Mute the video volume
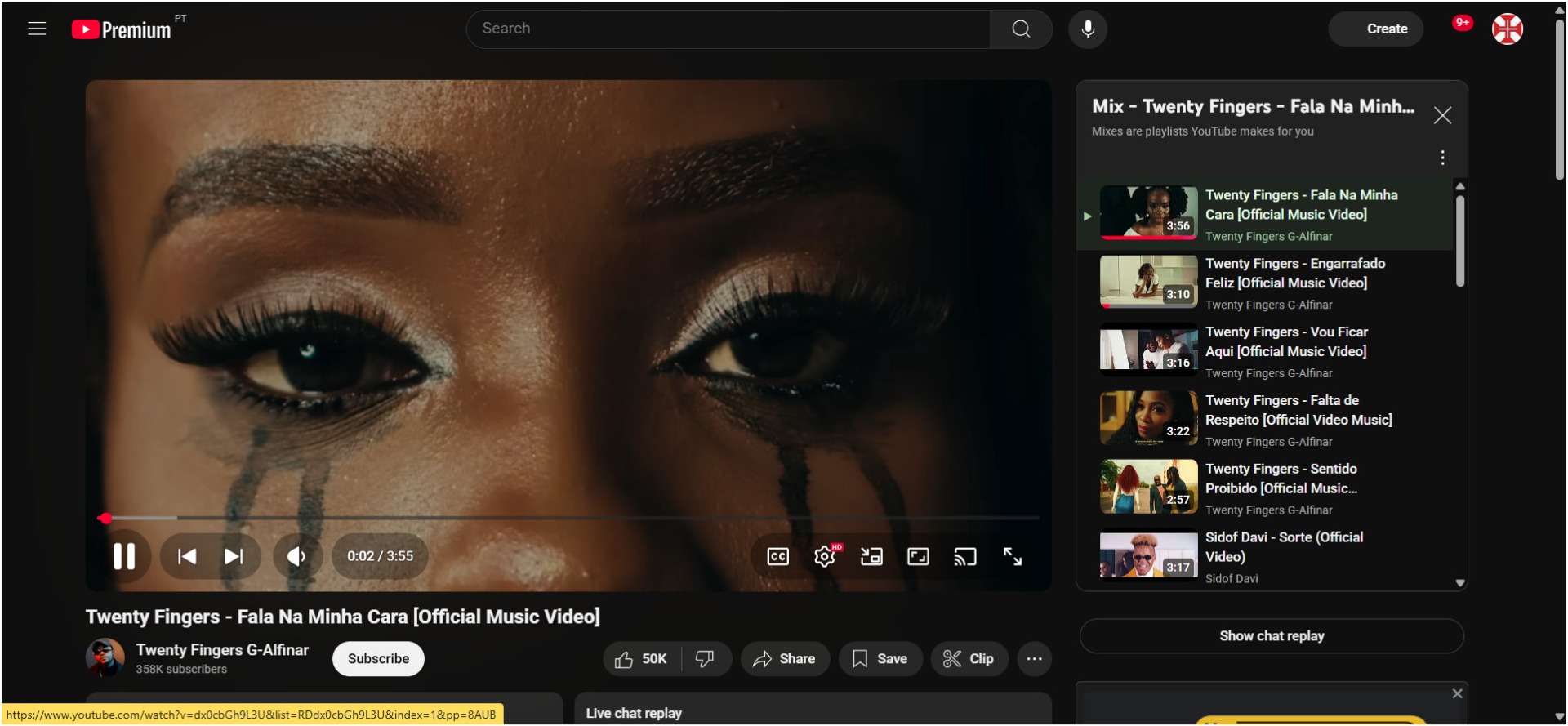Viewport: 1568px width, 726px height. point(297,556)
